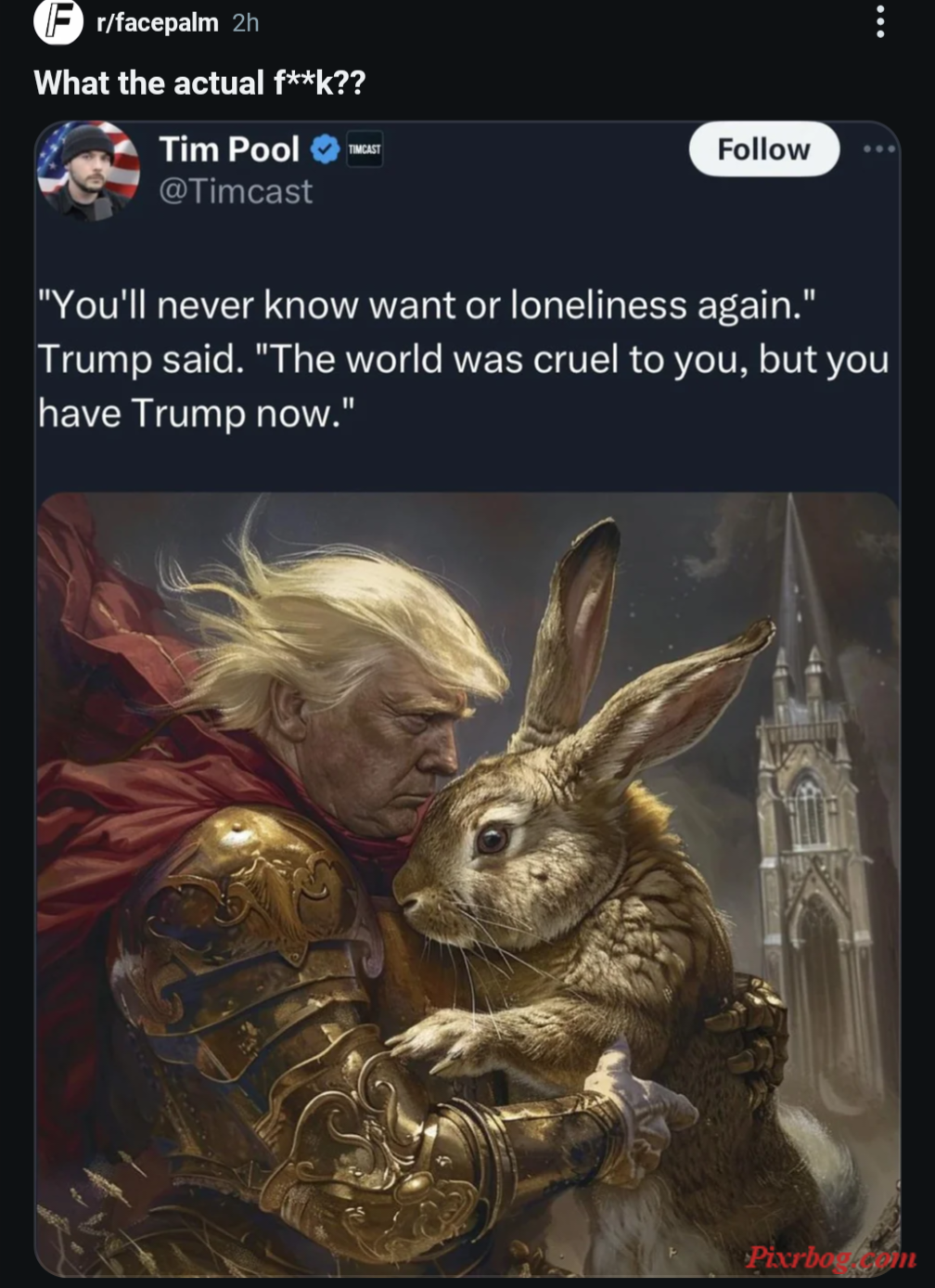Viewport: 935px width, 1288px height.
Task: Open Tim Pool's profile picture
Action: coord(89,170)
